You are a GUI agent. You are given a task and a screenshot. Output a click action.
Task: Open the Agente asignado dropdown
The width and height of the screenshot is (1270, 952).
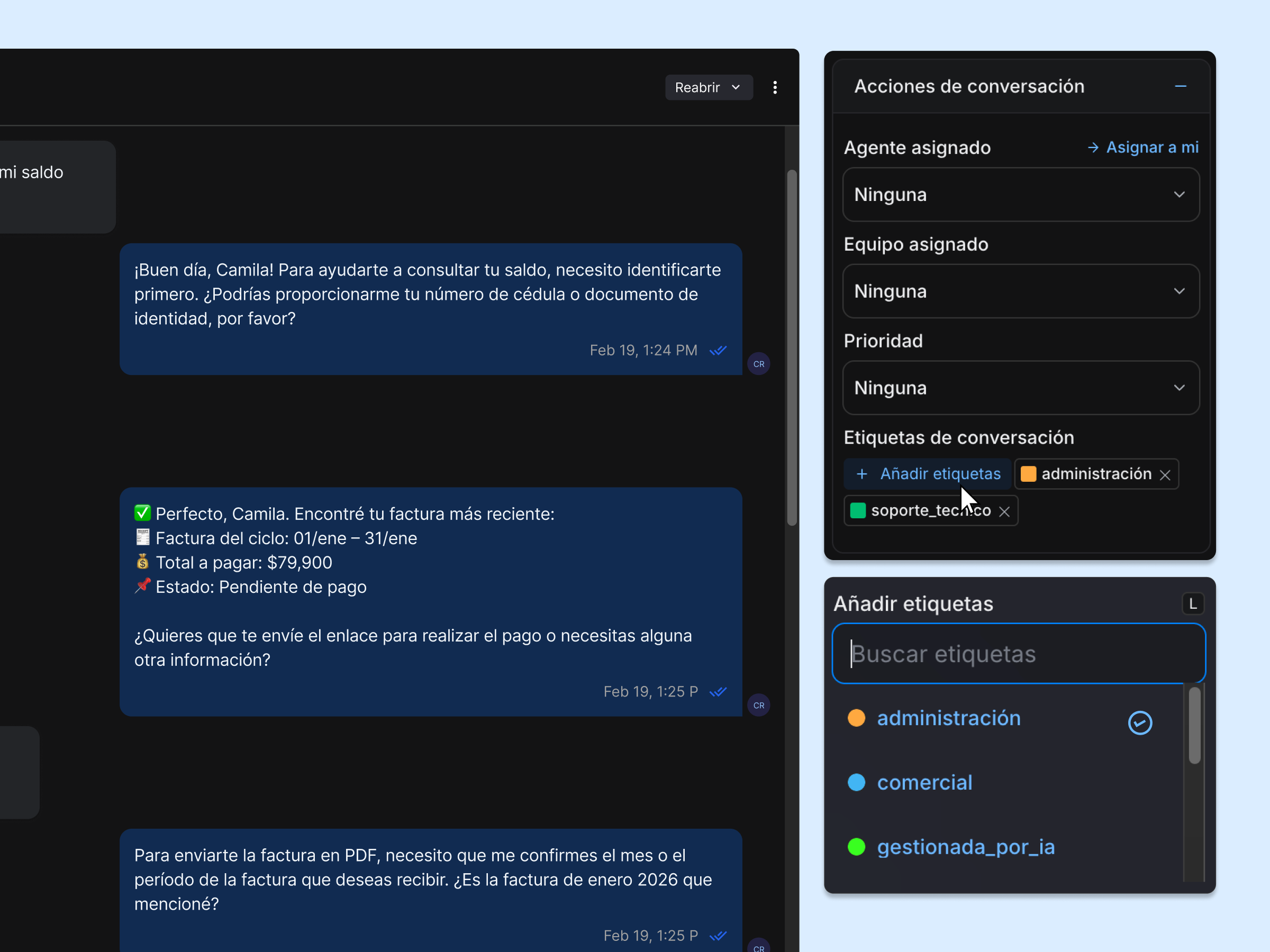(1020, 195)
